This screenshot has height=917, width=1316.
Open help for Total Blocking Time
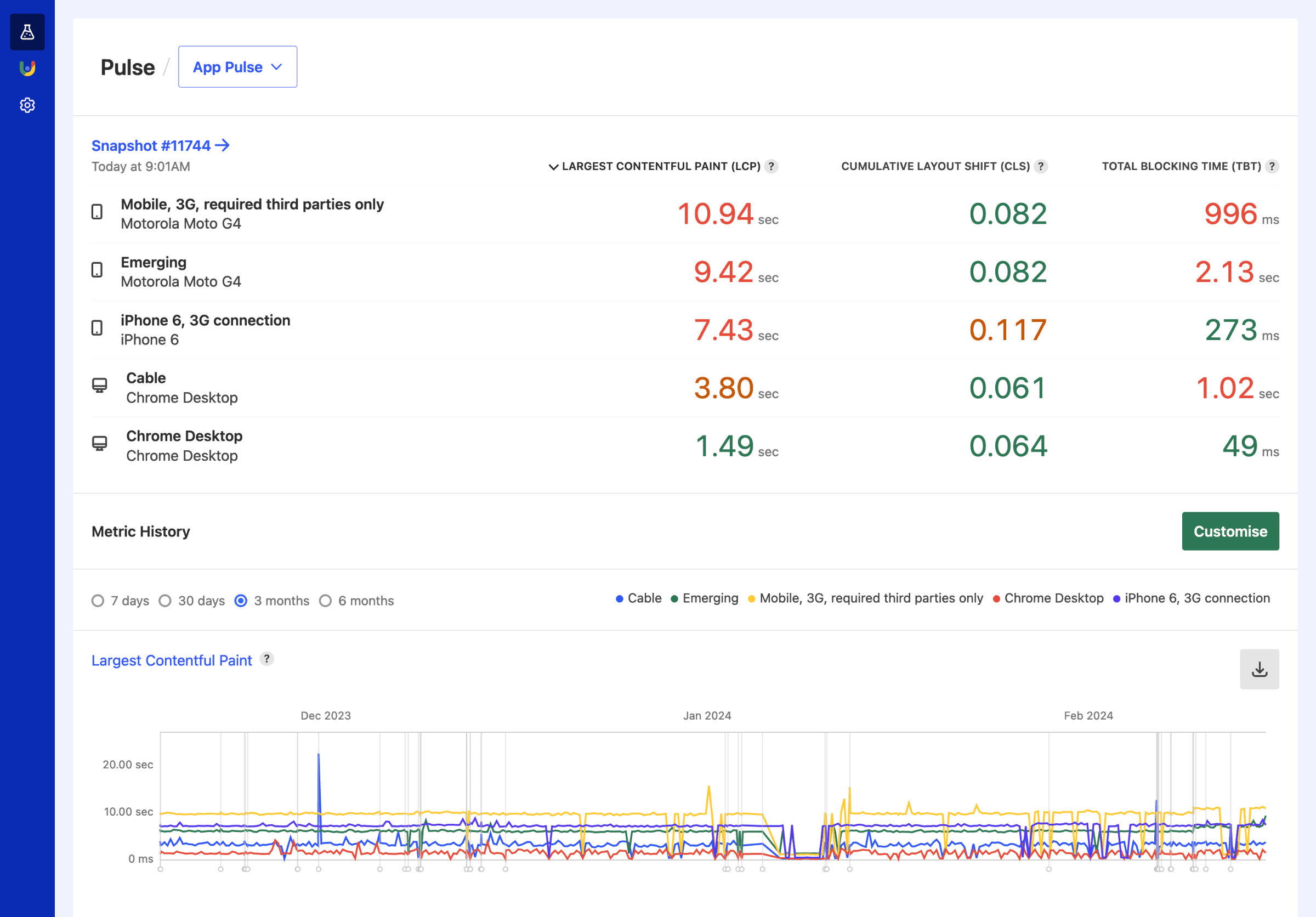click(x=1274, y=166)
